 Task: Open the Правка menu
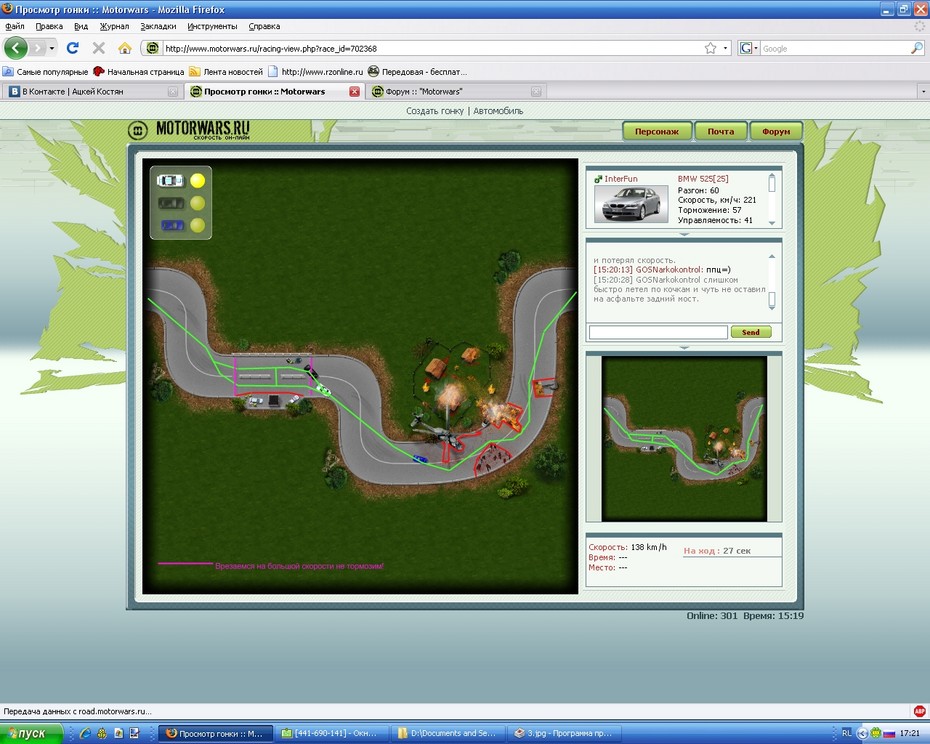49,26
